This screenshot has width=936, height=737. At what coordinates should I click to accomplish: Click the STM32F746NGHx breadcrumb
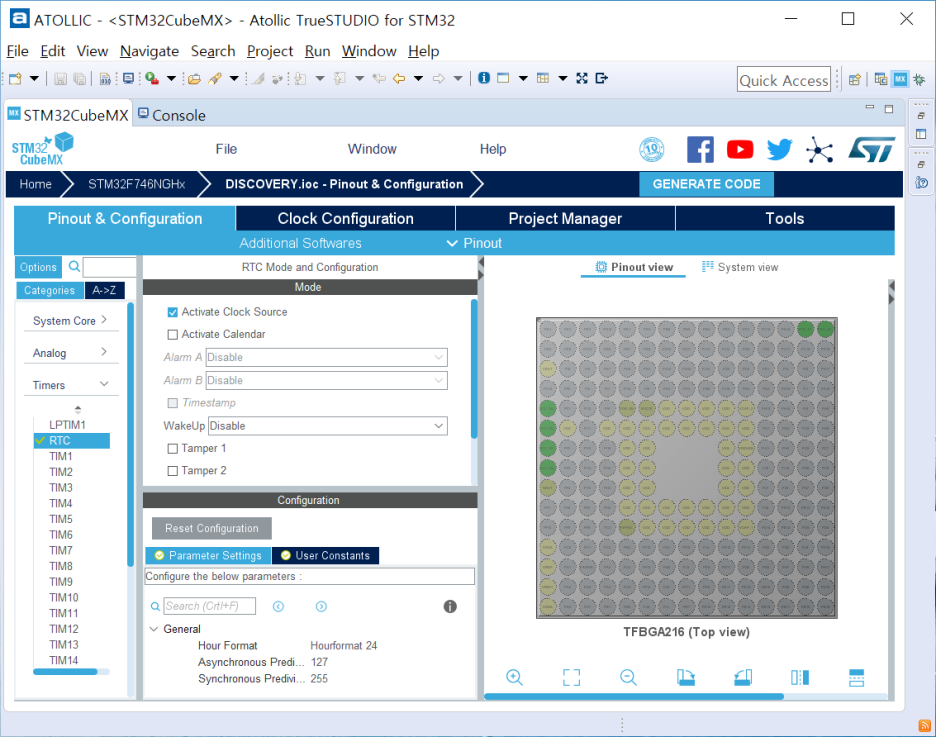click(x=137, y=184)
